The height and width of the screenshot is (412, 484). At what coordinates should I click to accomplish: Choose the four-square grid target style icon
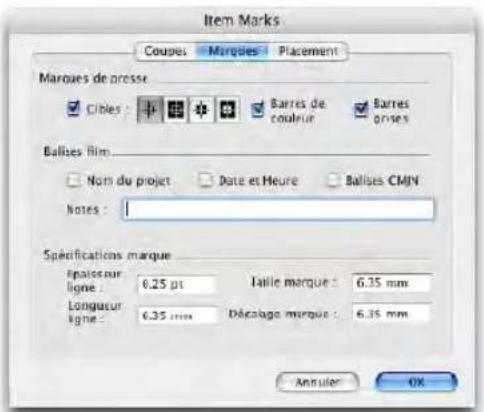176,109
